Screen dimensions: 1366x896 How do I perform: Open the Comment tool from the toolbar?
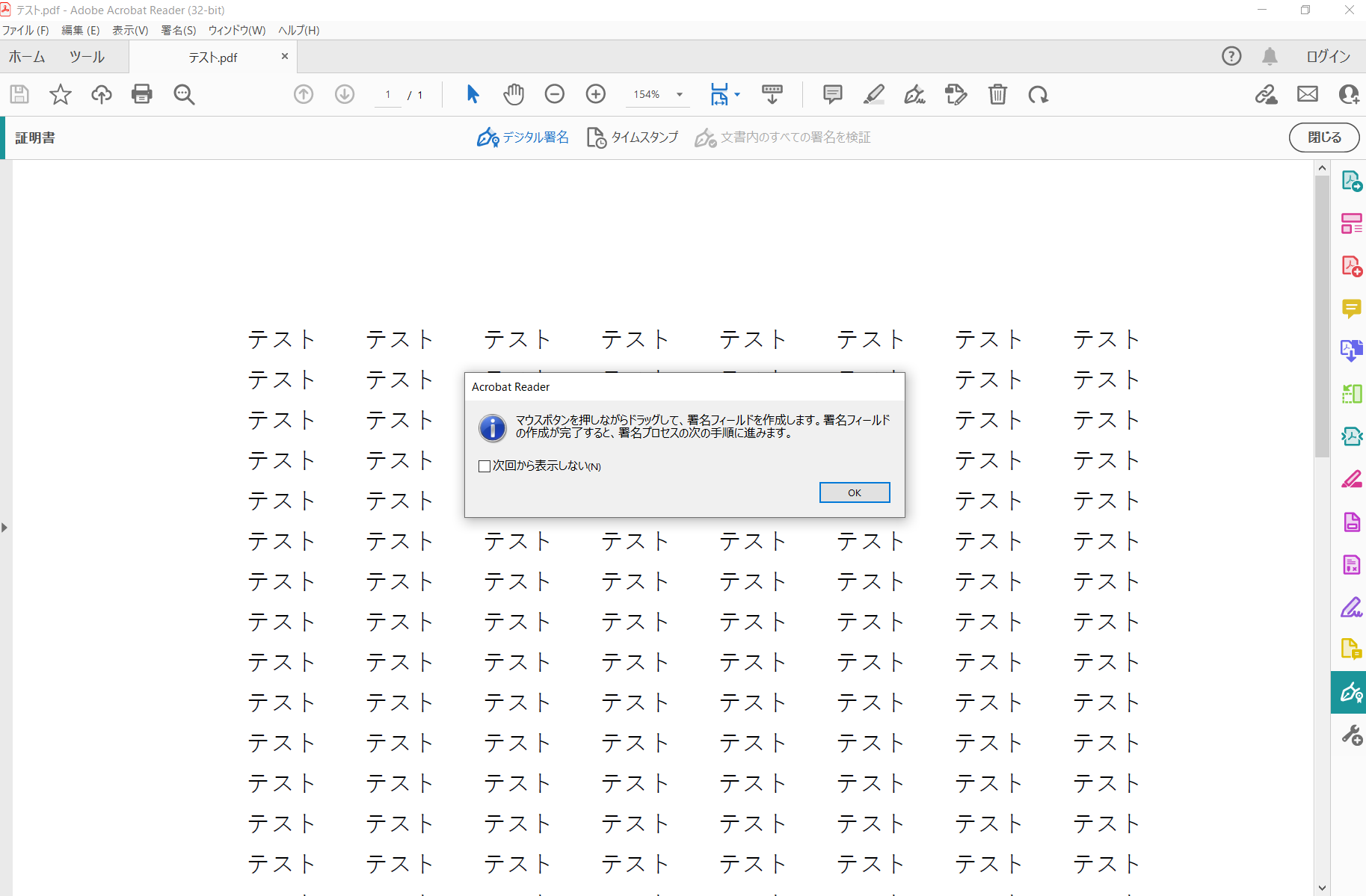[831, 94]
